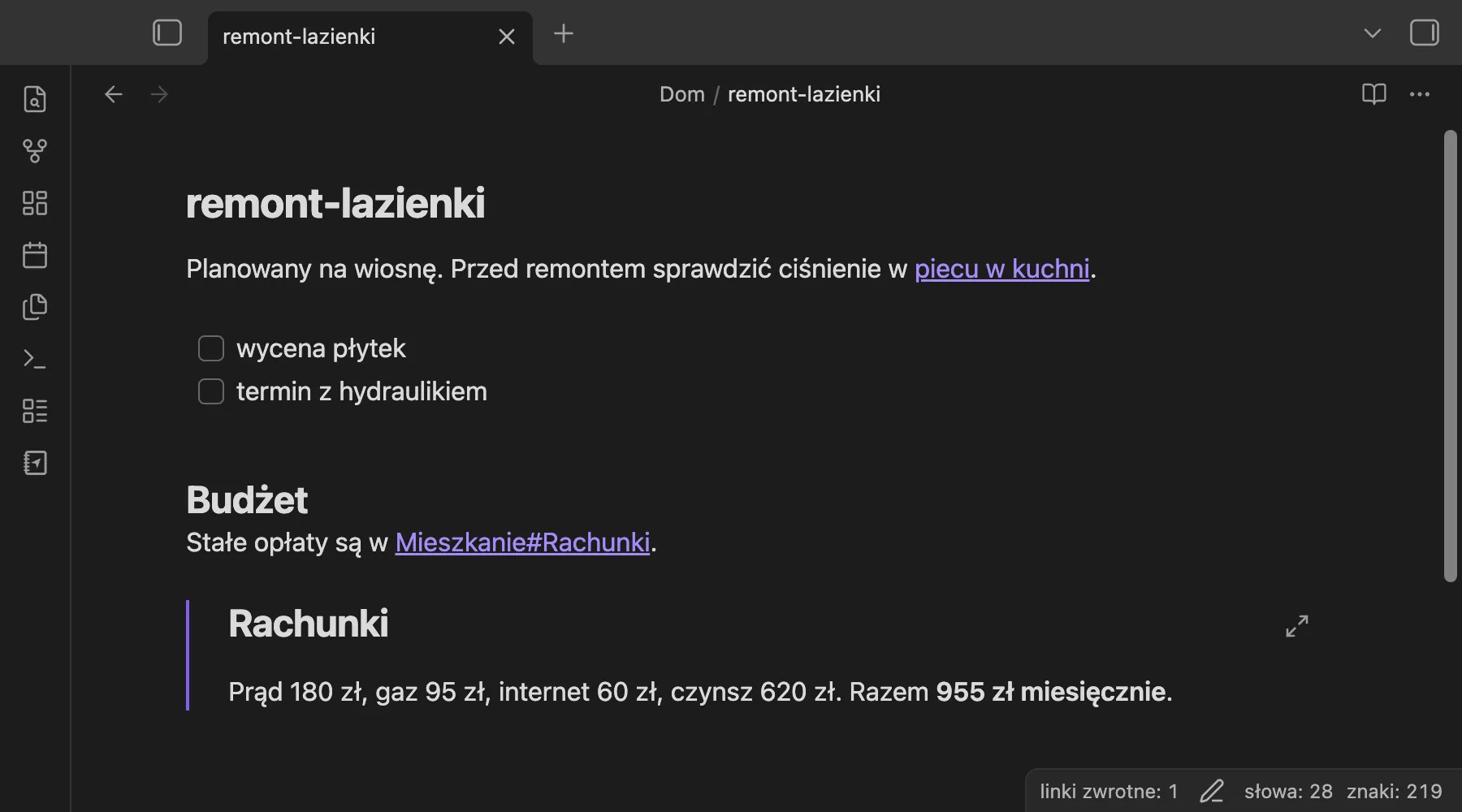
Task: Open backlinks via linki zwrotne: 1
Action: pos(1109,791)
